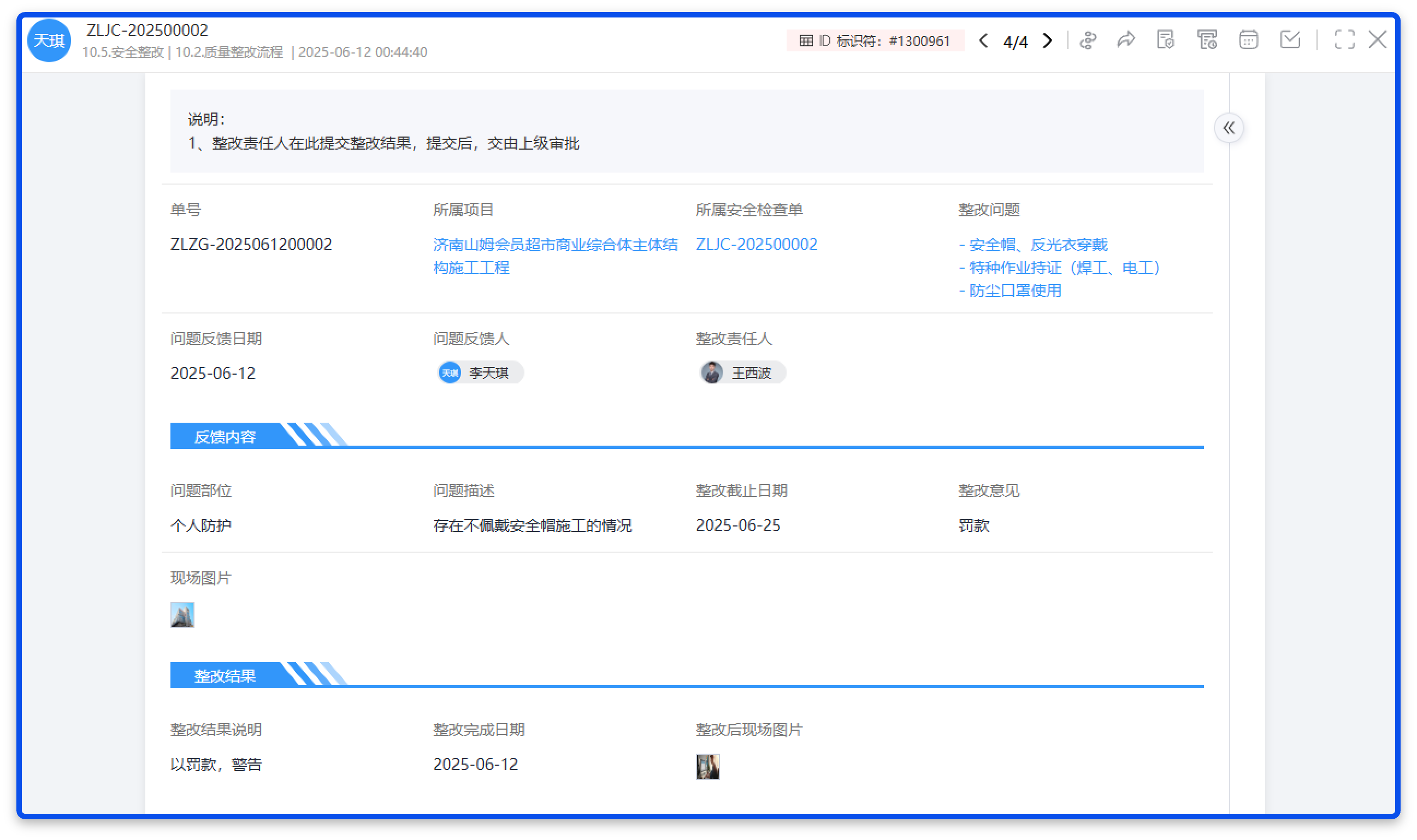Enter fullscreen mode with the expand icon
Screen dimensions: 1417x840
click(1344, 40)
